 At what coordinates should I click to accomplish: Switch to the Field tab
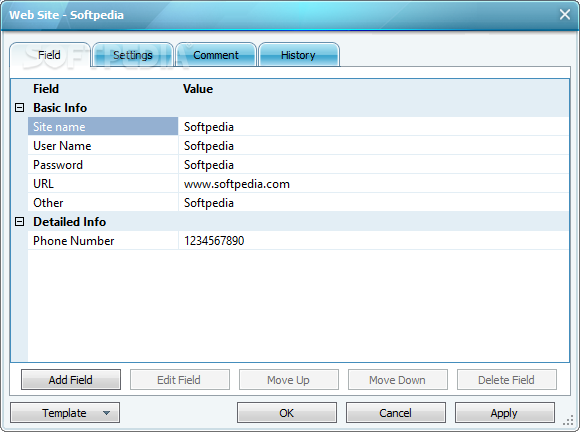pos(50,55)
